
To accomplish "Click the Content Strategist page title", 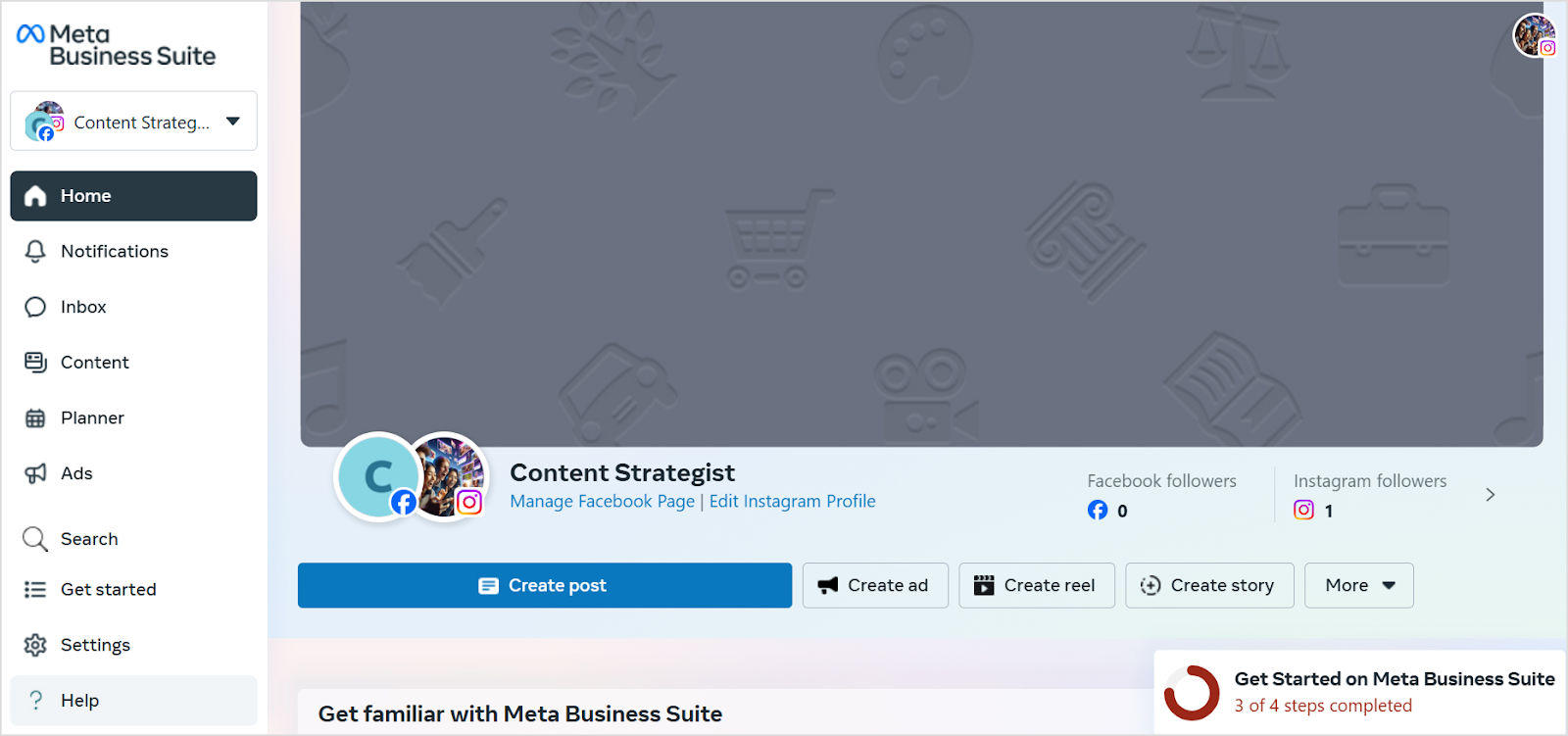I will (622, 473).
